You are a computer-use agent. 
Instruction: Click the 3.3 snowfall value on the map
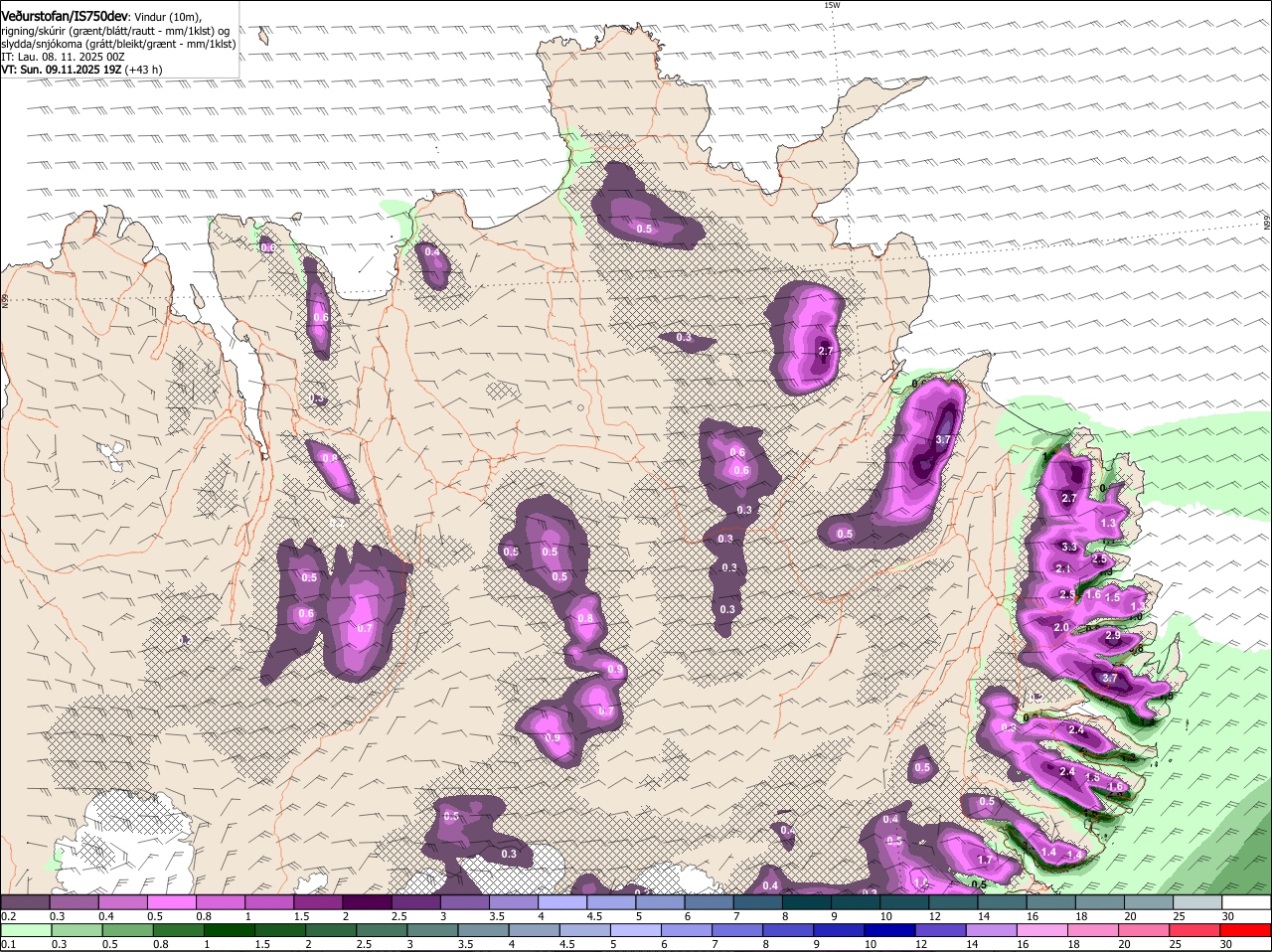(x=1069, y=548)
